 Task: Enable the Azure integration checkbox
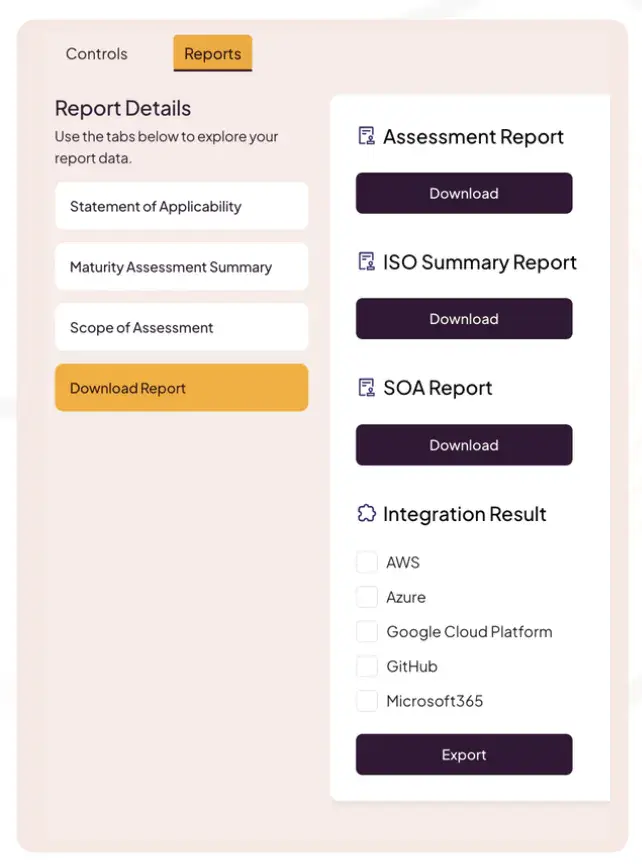tap(367, 597)
